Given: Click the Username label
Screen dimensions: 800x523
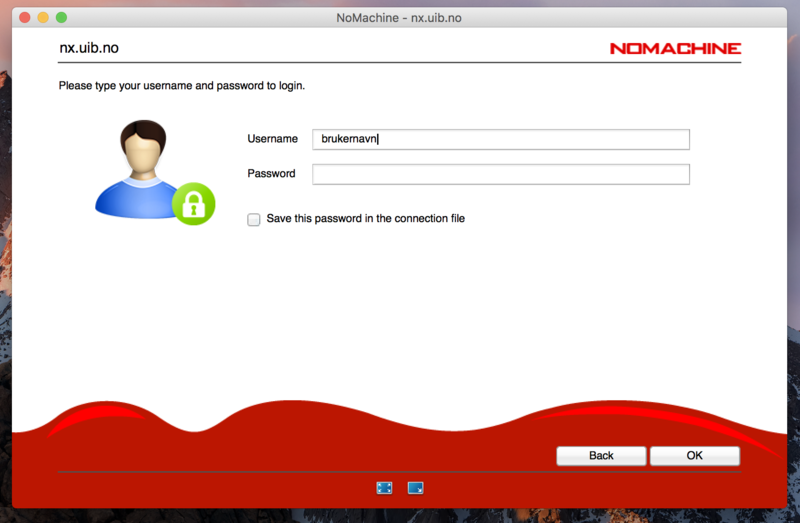Looking at the screenshot, I should coord(272,139).
